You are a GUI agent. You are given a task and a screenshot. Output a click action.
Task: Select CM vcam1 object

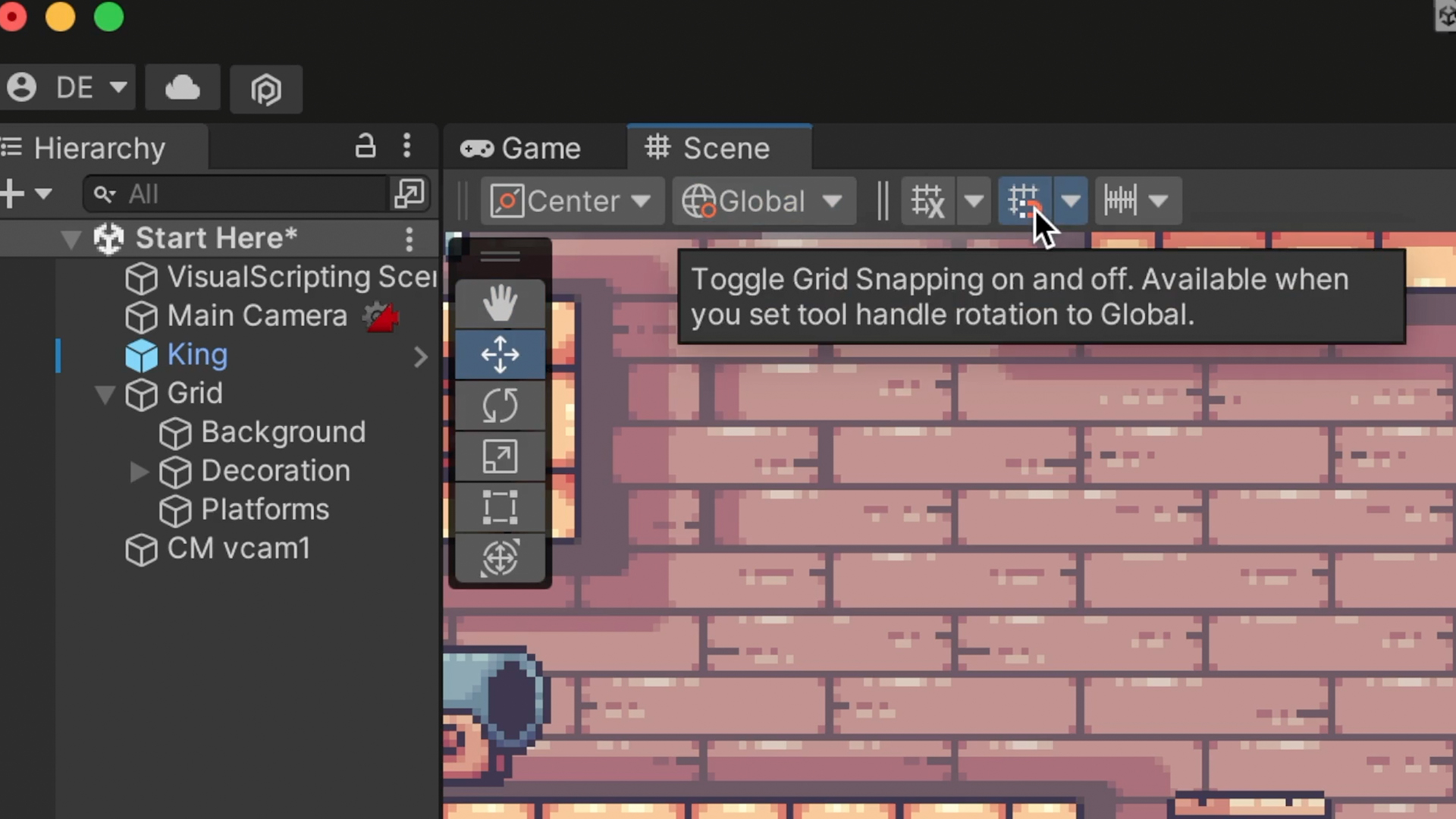tap(238, 548)
